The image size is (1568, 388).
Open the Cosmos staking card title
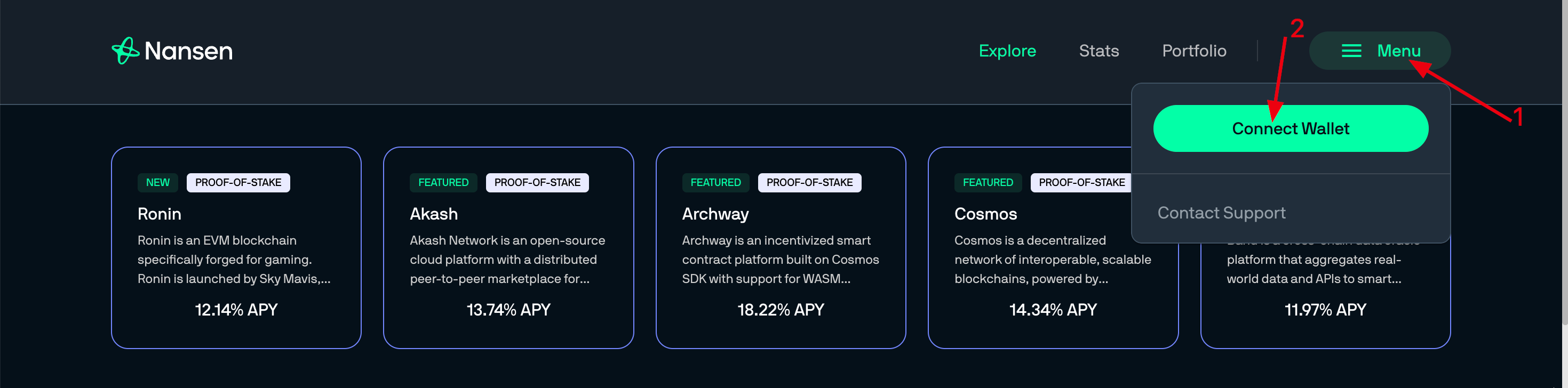click(985, 214)
